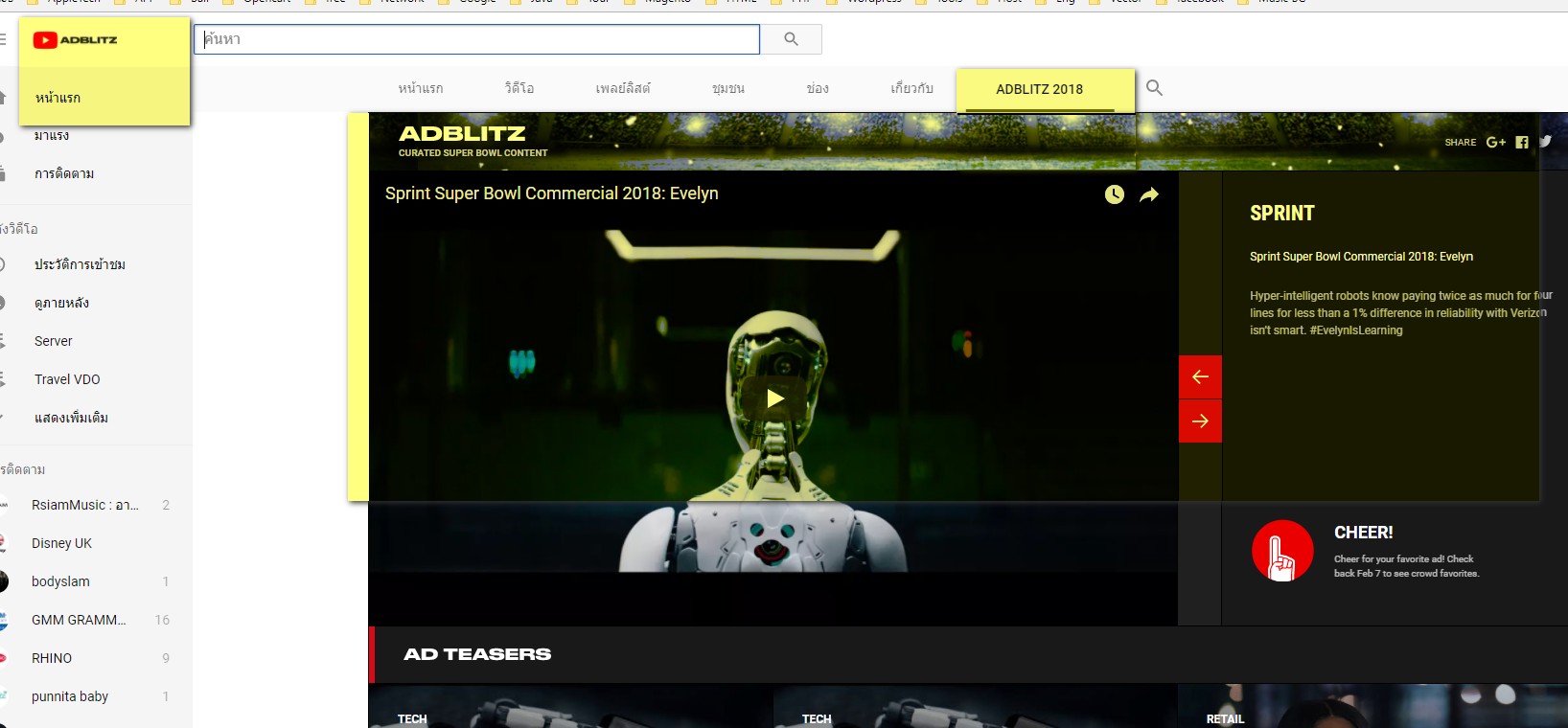Open the GMM GRAMMY subscription
Screen dimensions: 1568x728
pyautogui.click(x=79, y=620)
